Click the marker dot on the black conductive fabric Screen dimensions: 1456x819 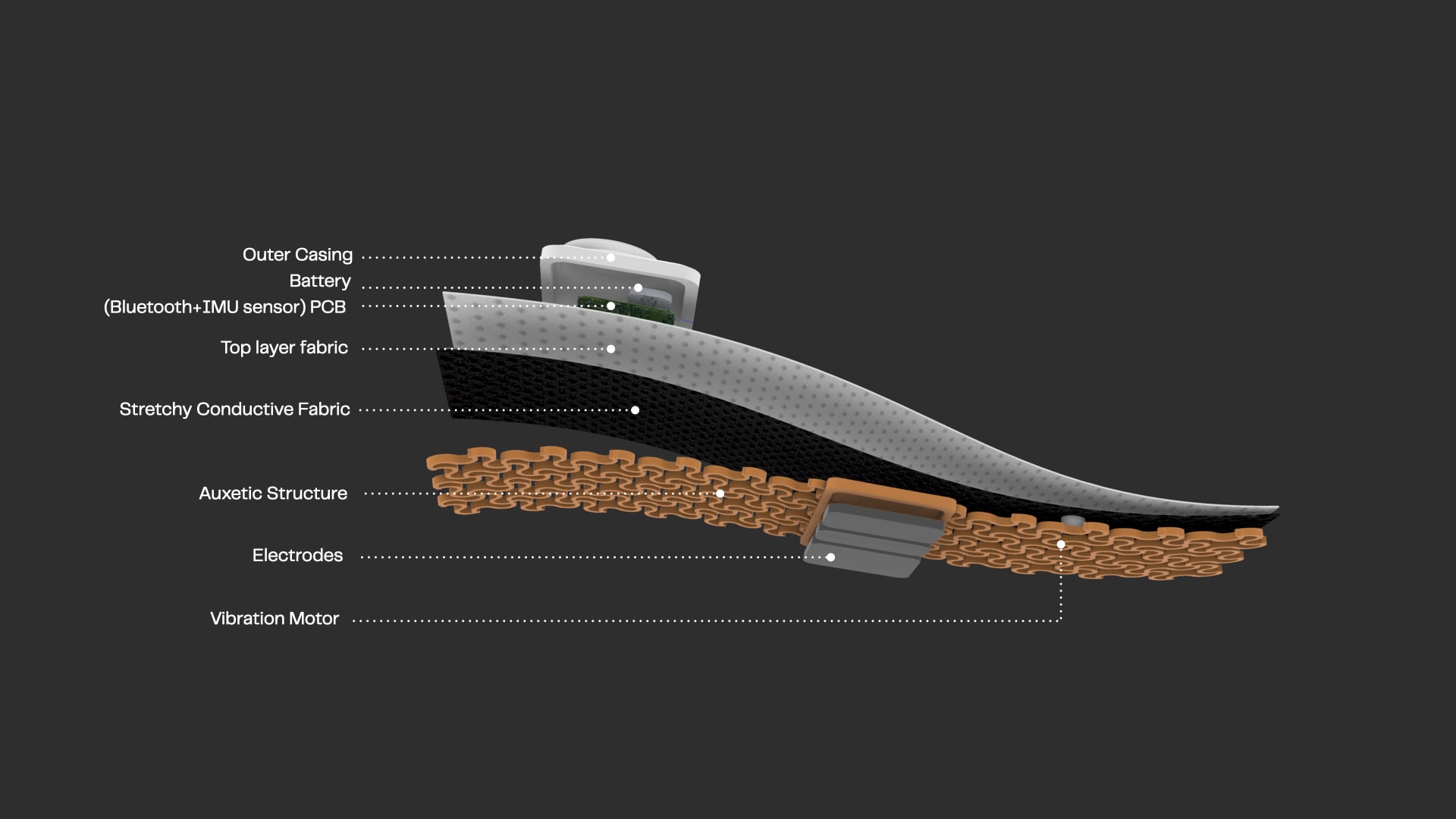click(x=635, y=410)
